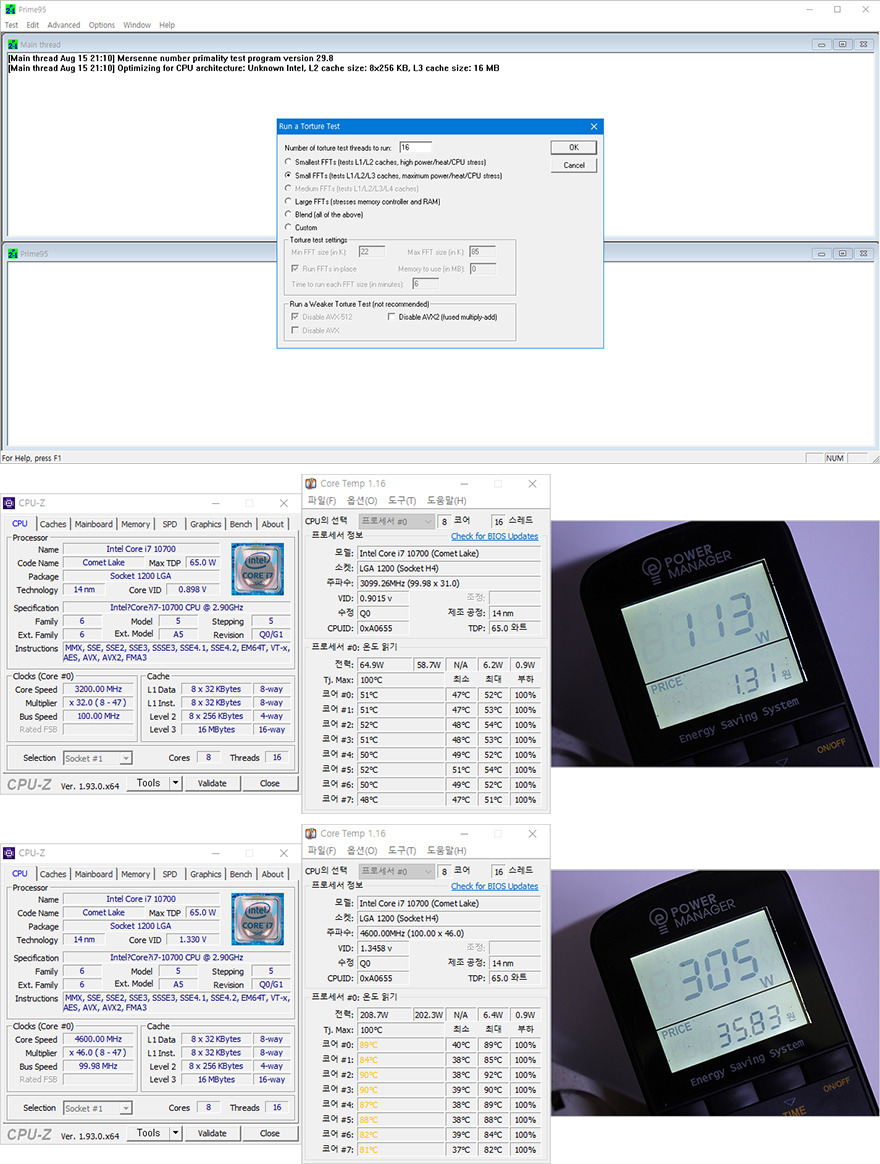This screenshot has width=880, height=1164.
Task: Close the Main thread child window
Action: point(863,45)
